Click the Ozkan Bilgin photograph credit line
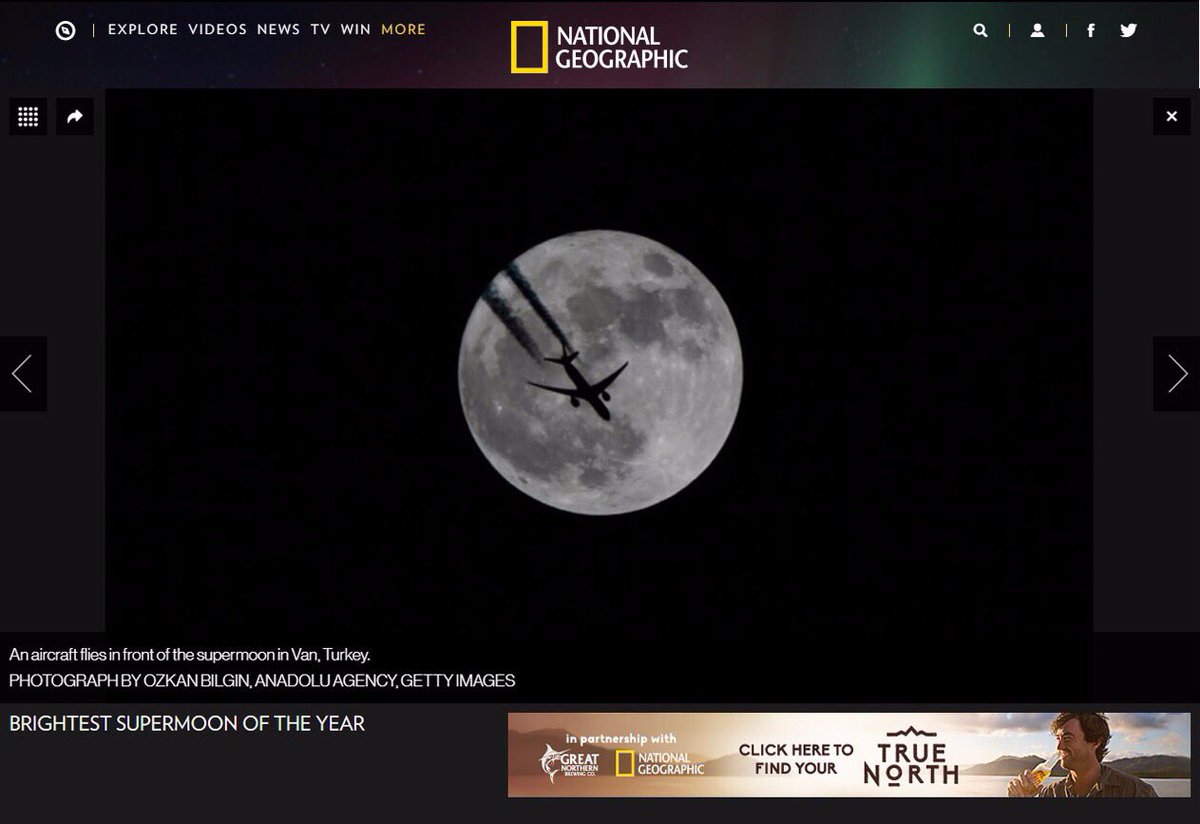Screen dimensions: 1200x824 (x=262, y=681)
